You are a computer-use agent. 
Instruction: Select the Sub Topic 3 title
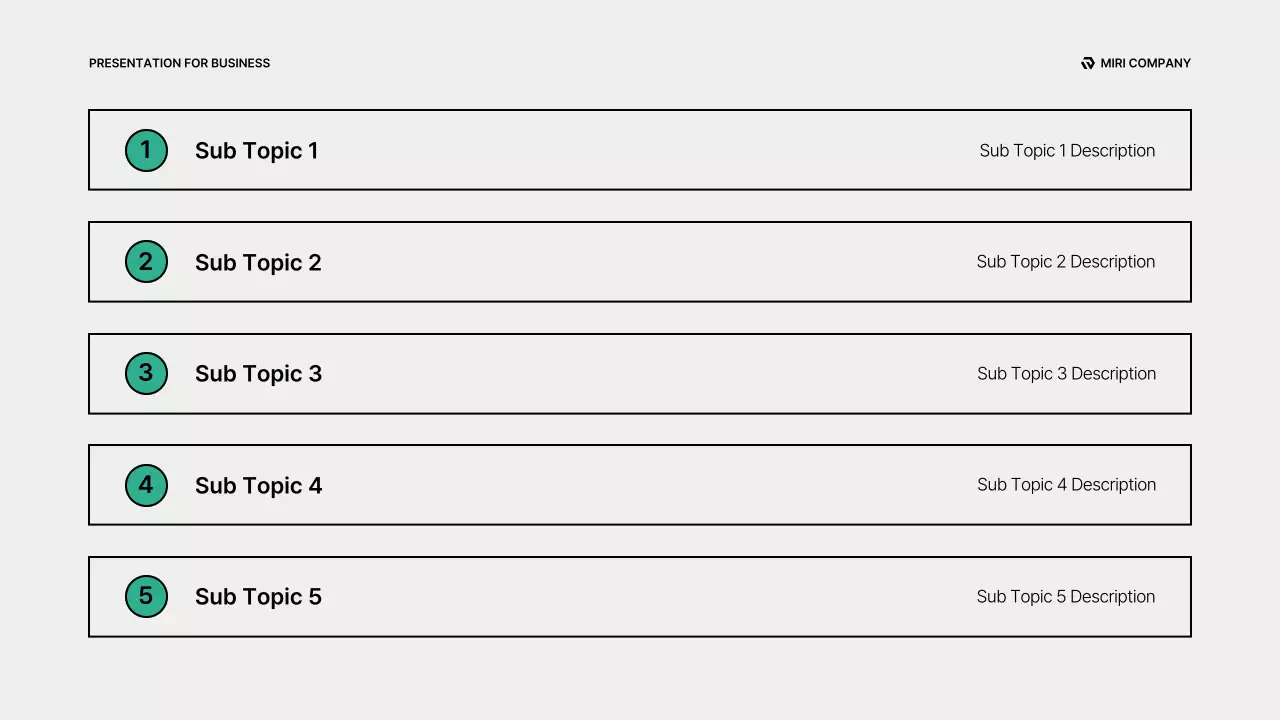tap(258, 373)
